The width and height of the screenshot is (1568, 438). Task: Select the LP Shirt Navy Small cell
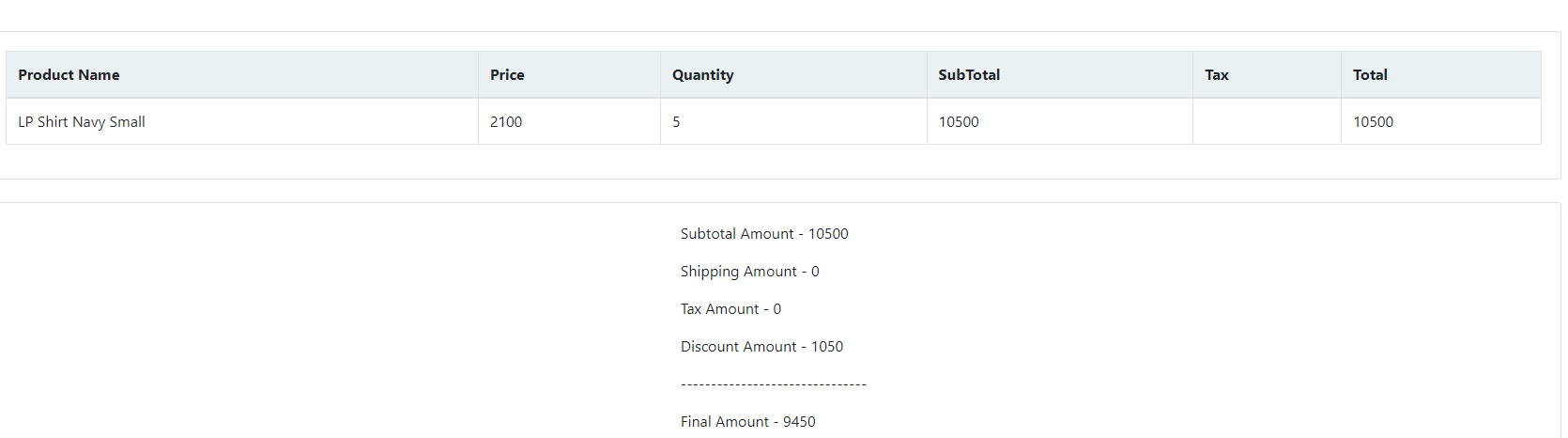click(242, 122)
